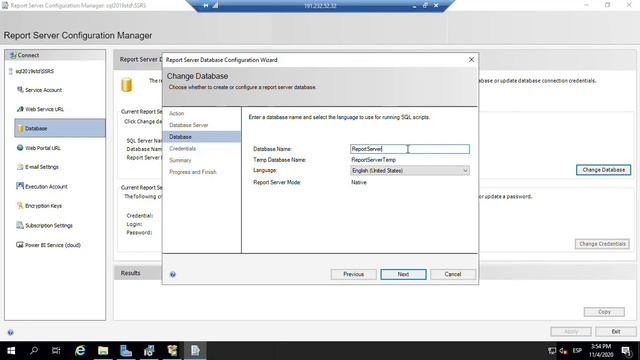Go to the Database Server wizard step
Screen dimensions: 640x360
point(189,125)
